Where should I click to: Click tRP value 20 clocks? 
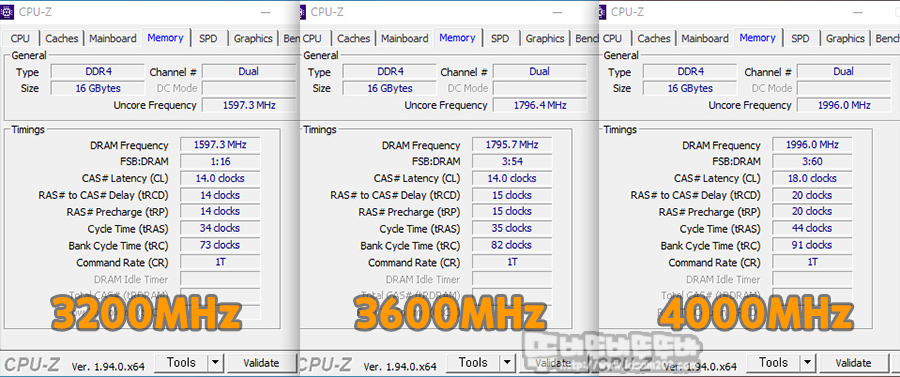pos(812,211)
